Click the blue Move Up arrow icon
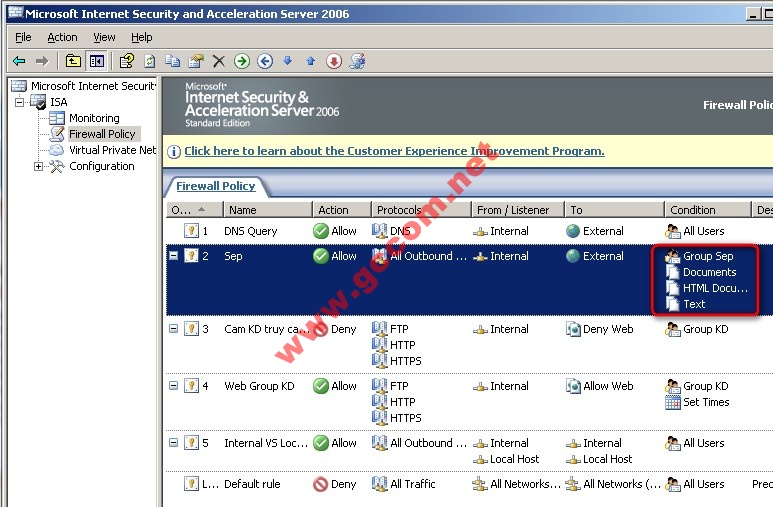The width and height of the screenshot is (773, 507). [x=310, y=61]
